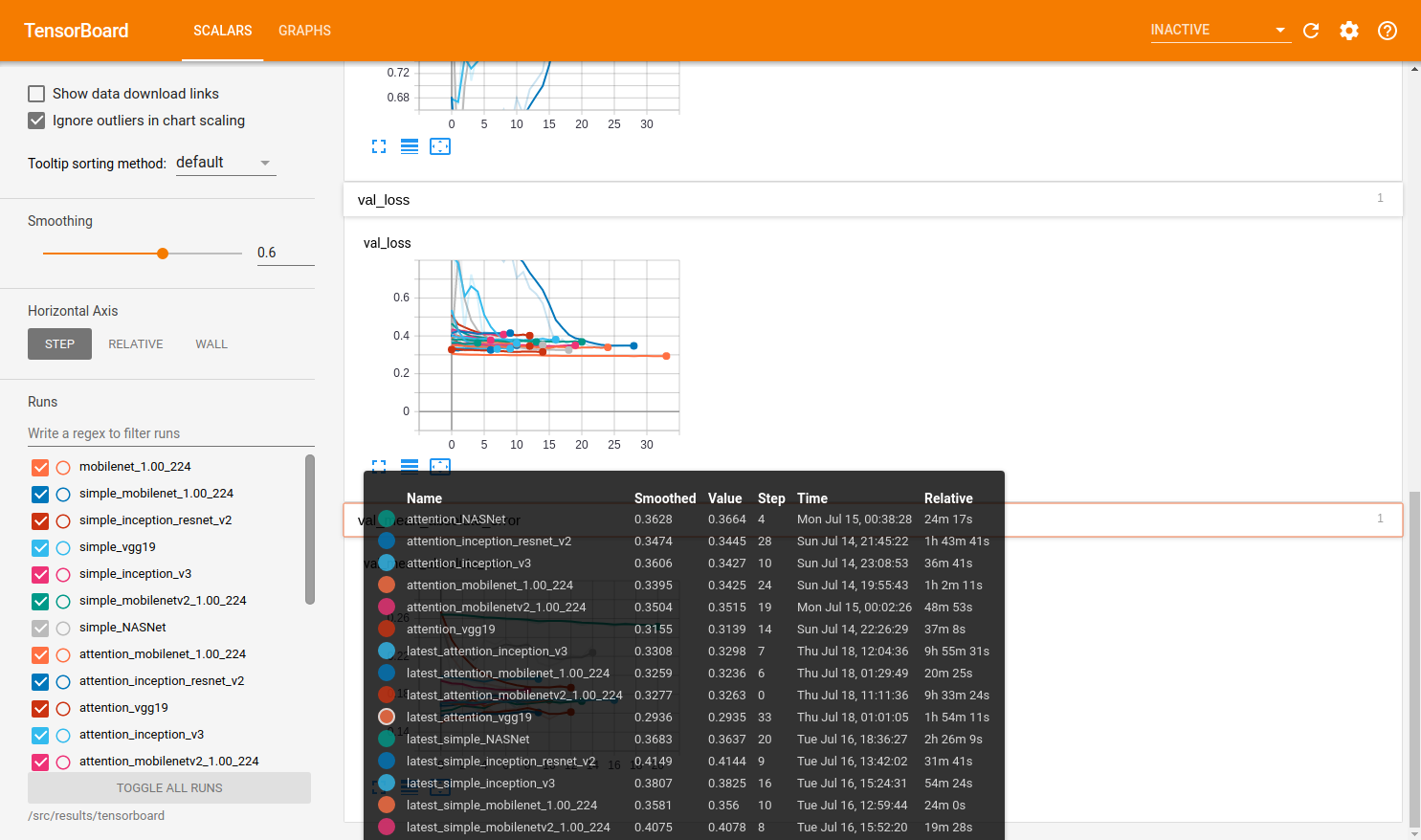Uncheck the simple_inception_resnet_v2 run checkbox
This screenshot has width=1421, height=840.
40,521
